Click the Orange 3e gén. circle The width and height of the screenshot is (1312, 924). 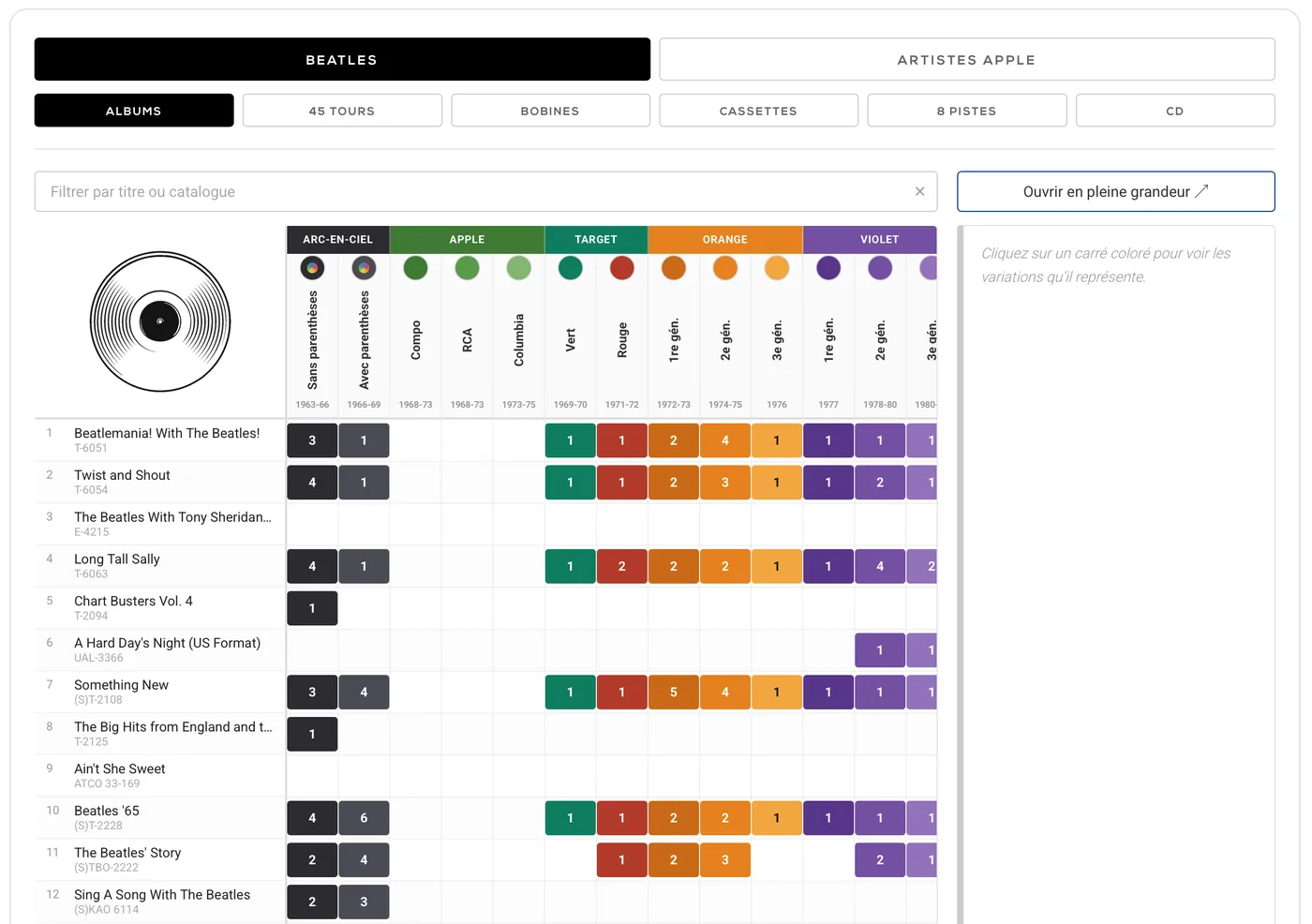pos(776,268)
